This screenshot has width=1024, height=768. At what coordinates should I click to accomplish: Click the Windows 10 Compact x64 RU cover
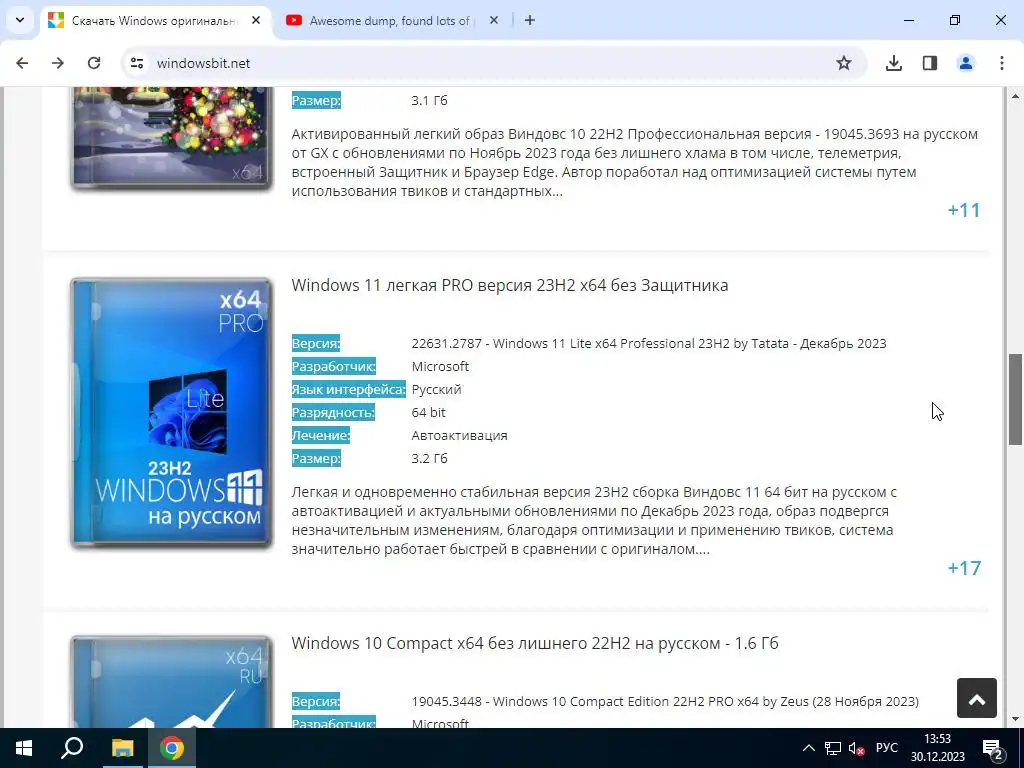(x=172, y=681)
